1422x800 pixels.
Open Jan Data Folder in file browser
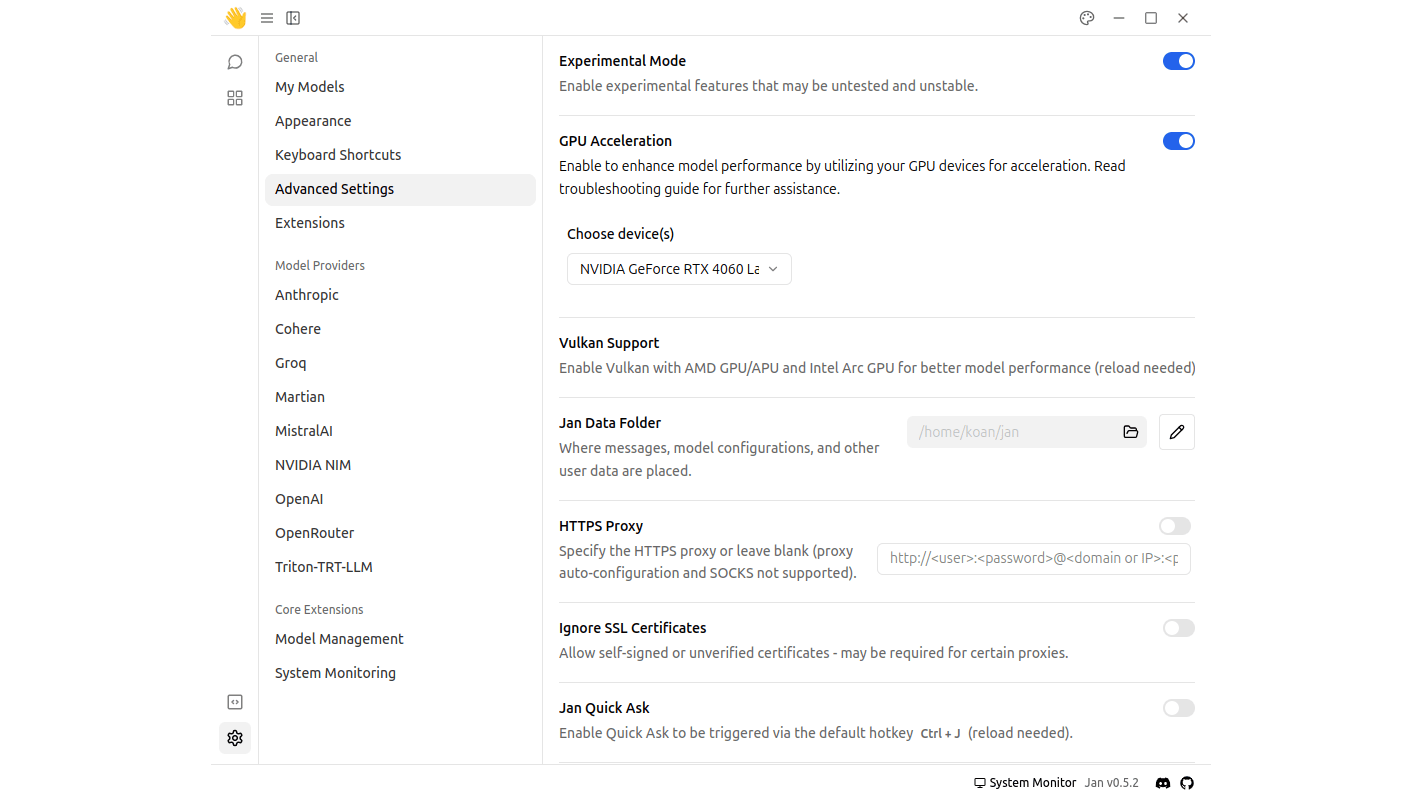(x=1130, y=432)
